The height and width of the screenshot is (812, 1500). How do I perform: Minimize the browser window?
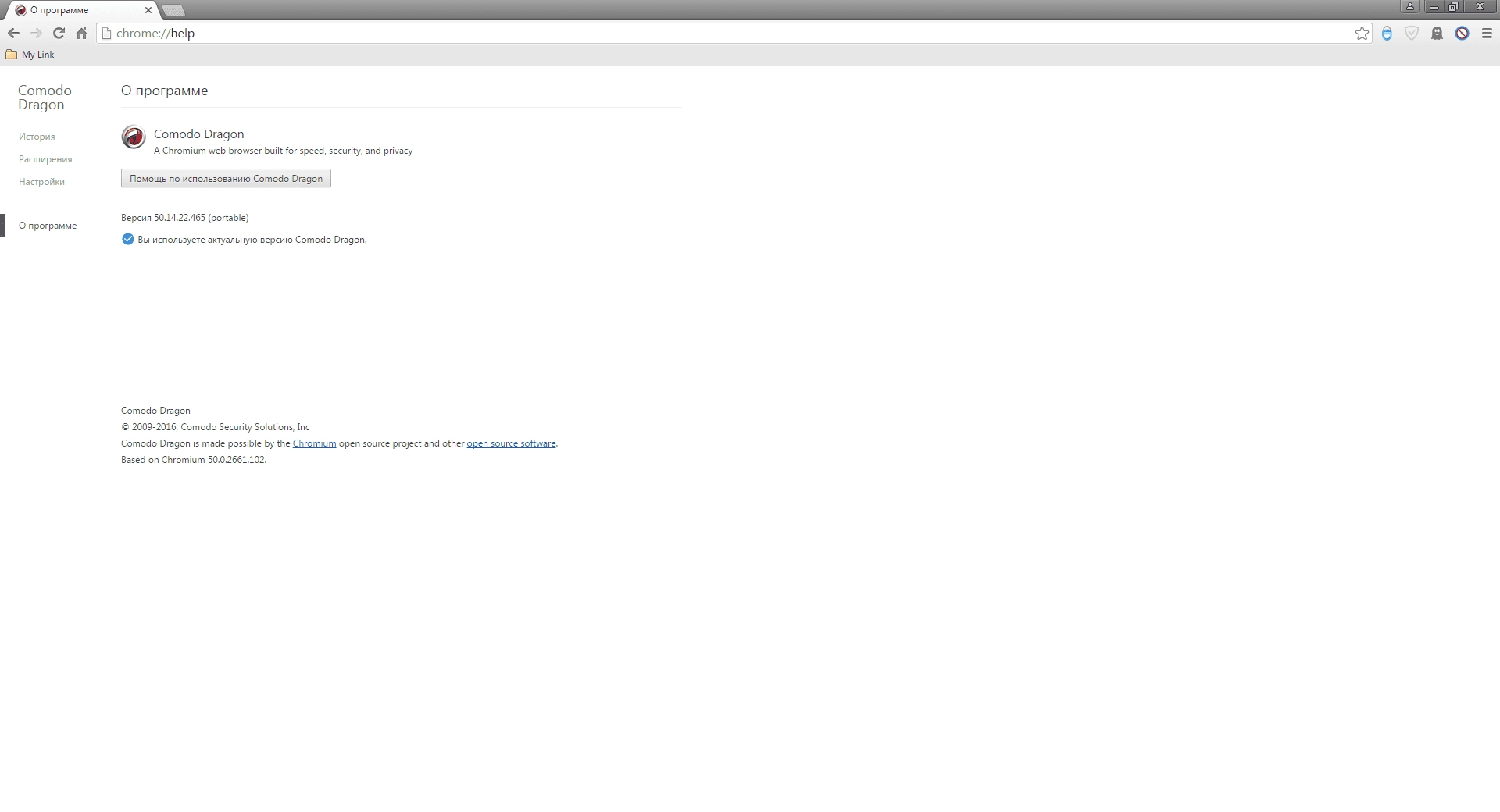point(1434,7)
